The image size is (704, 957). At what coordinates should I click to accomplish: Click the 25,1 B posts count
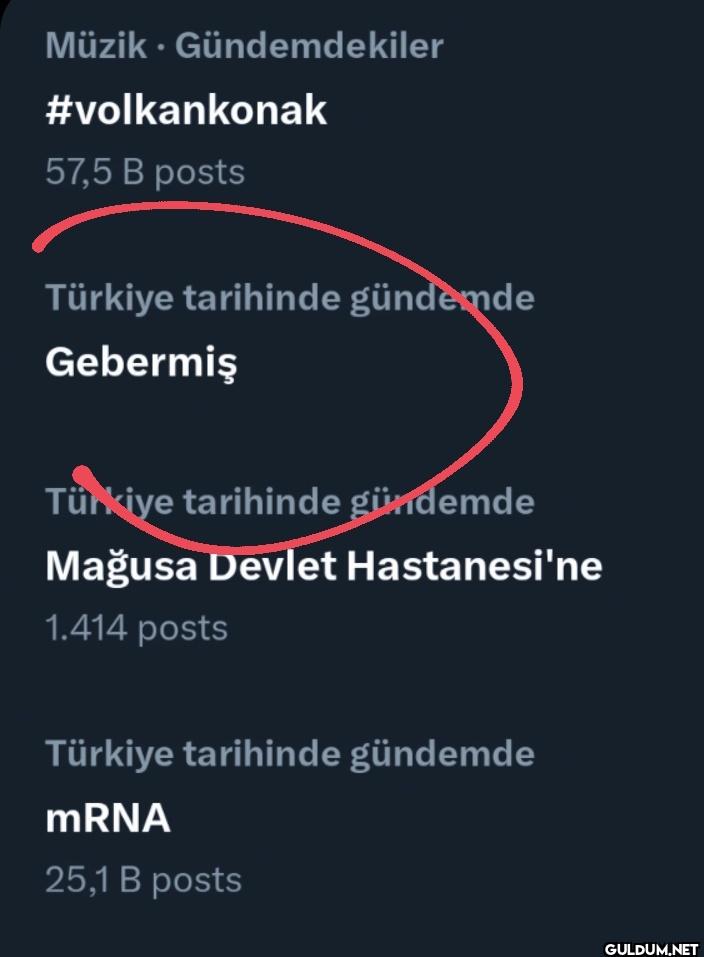click(143, 880)
